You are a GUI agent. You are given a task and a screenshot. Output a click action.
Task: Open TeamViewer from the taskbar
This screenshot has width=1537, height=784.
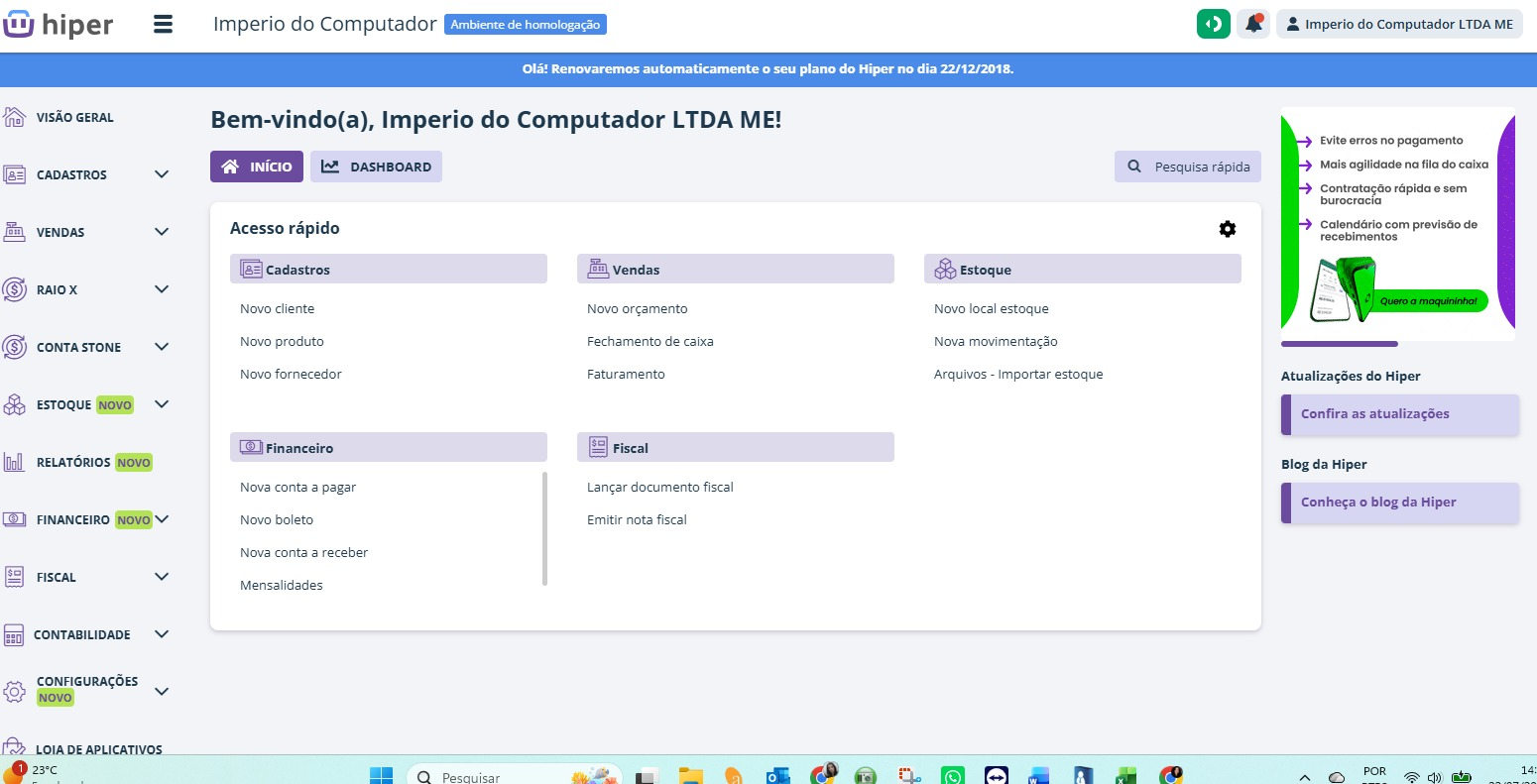(x=997, y=776)
